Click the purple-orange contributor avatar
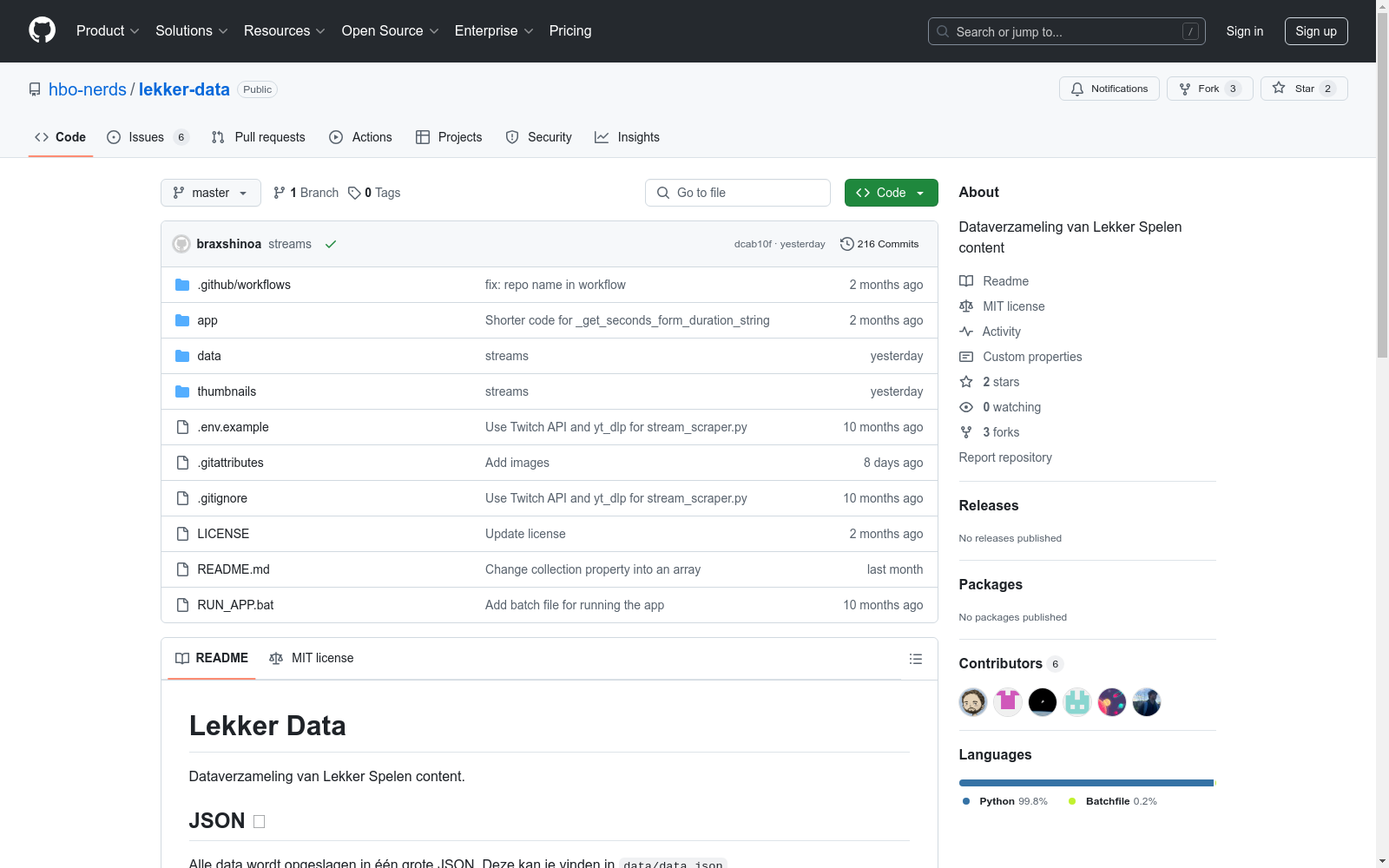This screenshot has width=1389, height=868. (x=1112, y=702)
